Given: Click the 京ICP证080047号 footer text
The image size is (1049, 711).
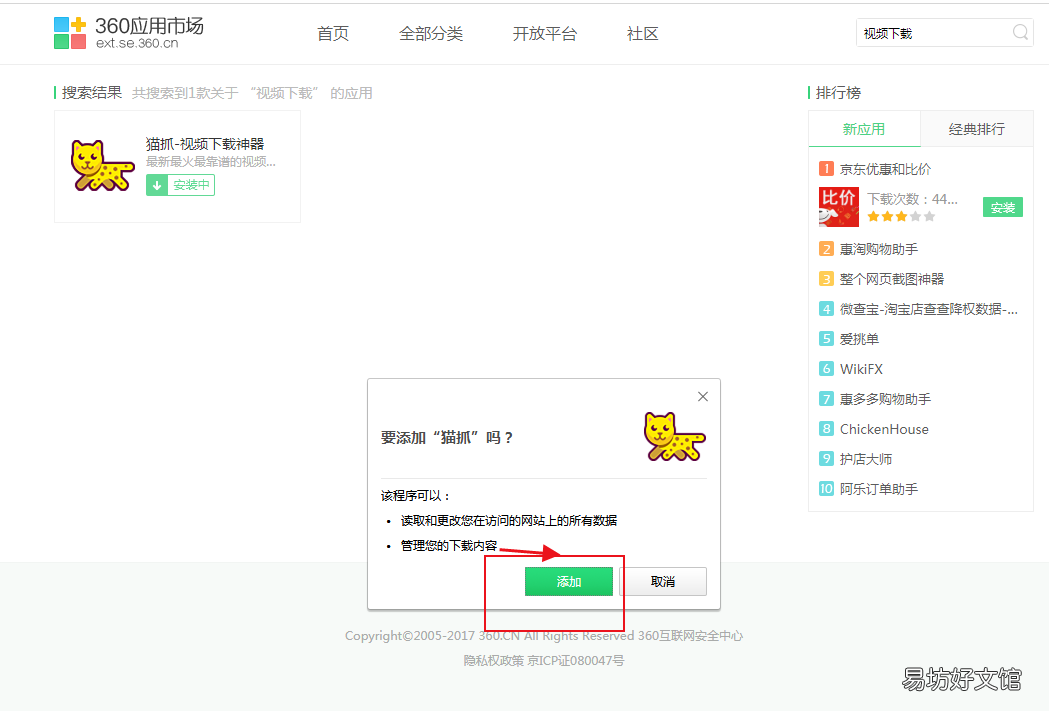Looking at the screenshot, I should (576, 661).
